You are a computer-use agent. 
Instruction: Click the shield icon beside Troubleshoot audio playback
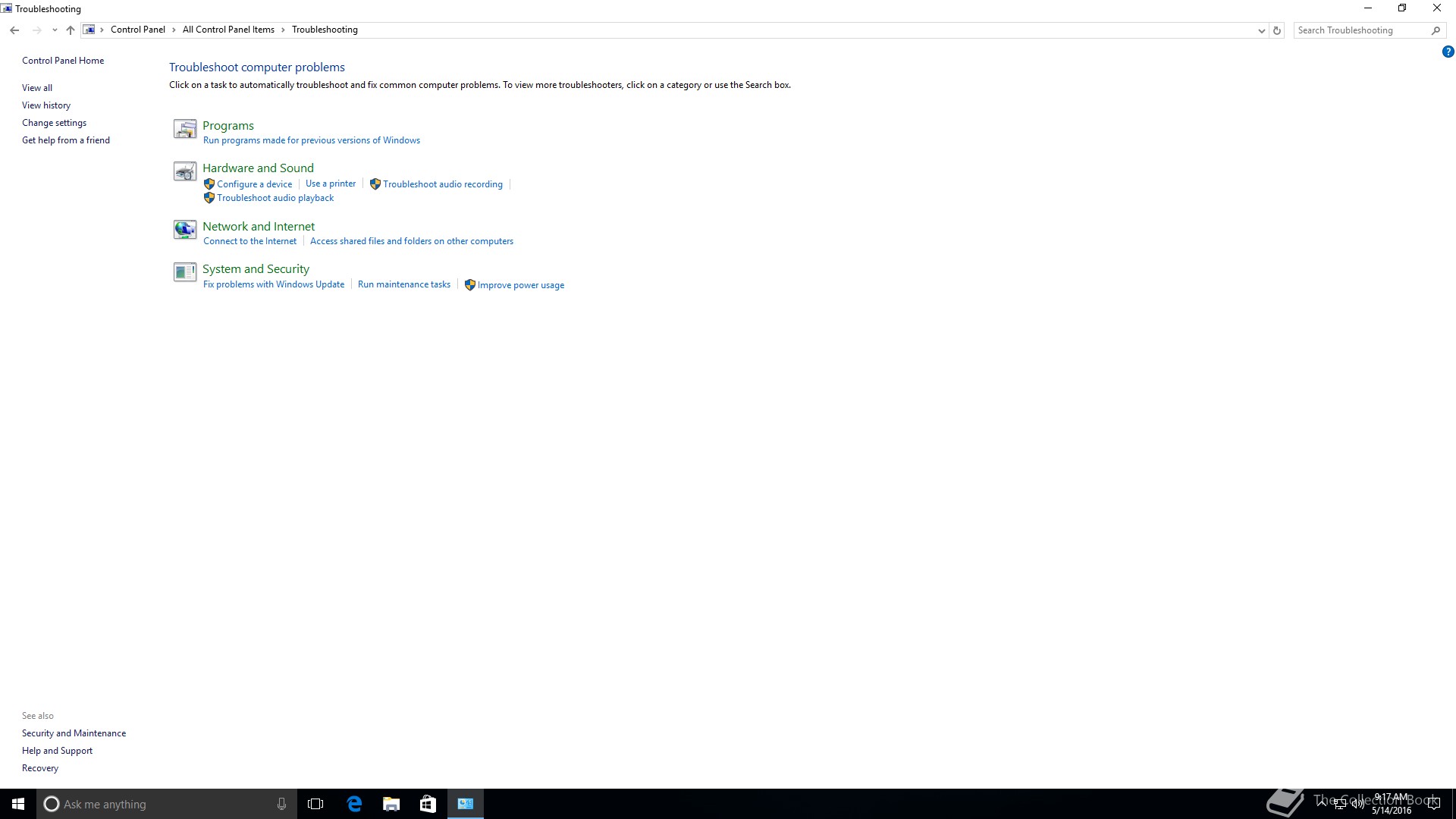click(x=209, y=198)
